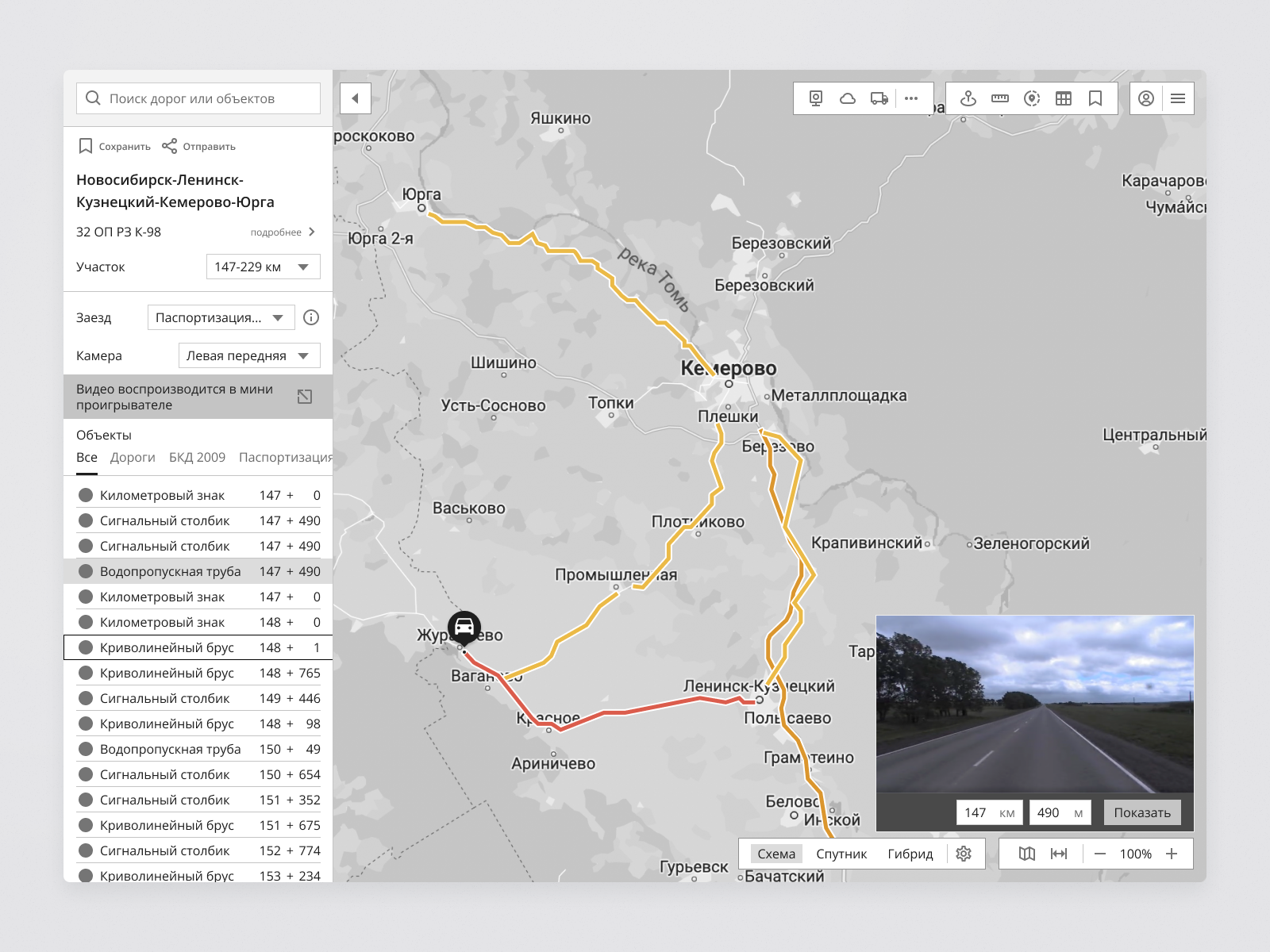Toggle circle marker for Водопропускная труба 147 + 490
The width and height of the screenshot is (1270, 952).
(86, 571)
